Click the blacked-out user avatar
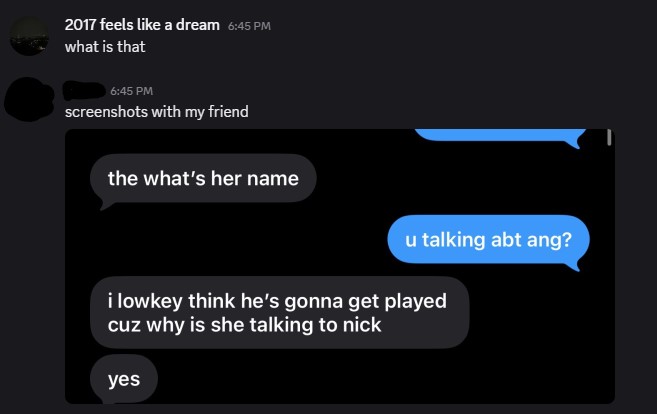657x414 pixels. (29, 100)
